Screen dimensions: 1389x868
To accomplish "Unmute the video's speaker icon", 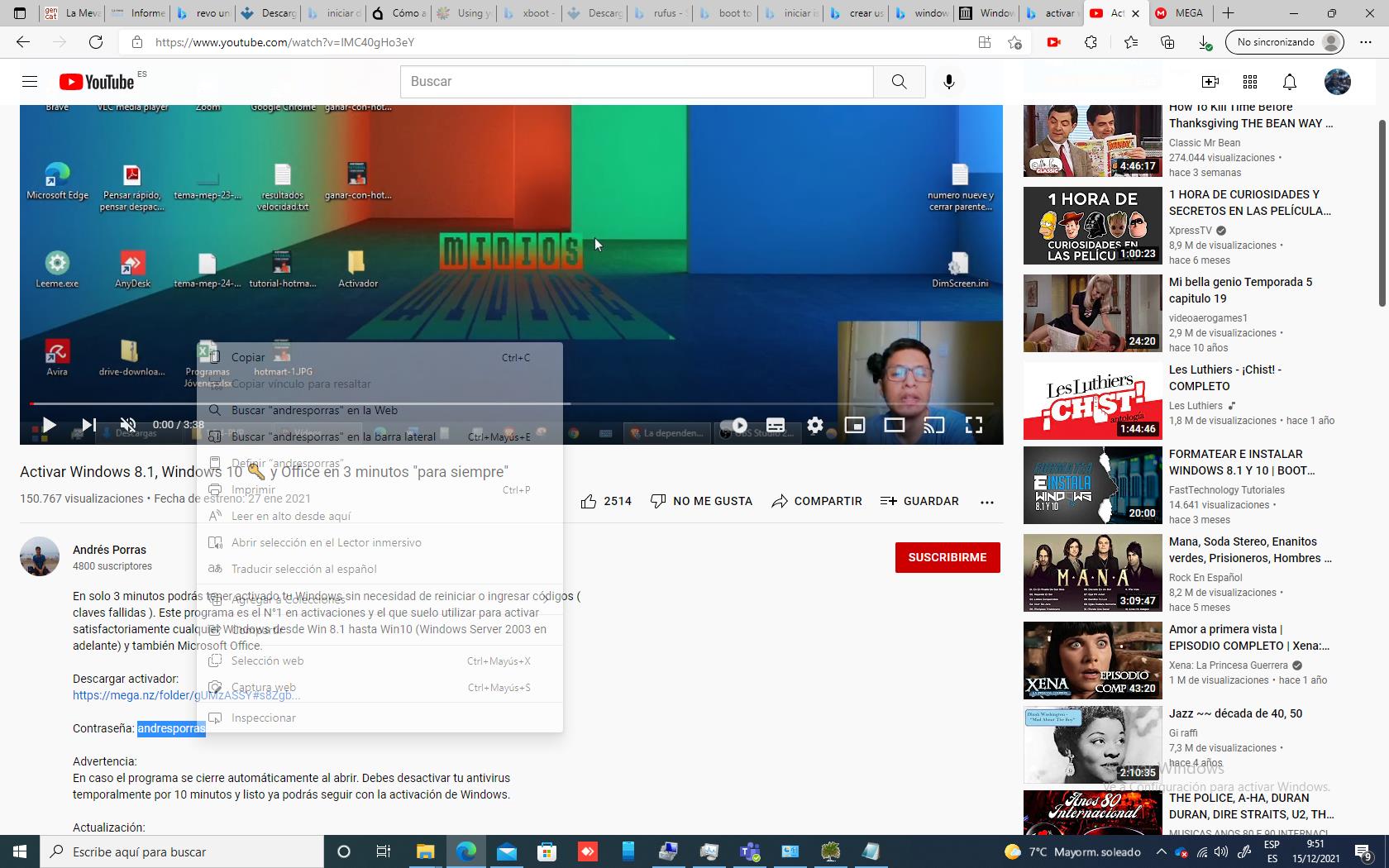I will tap(127, 425).
